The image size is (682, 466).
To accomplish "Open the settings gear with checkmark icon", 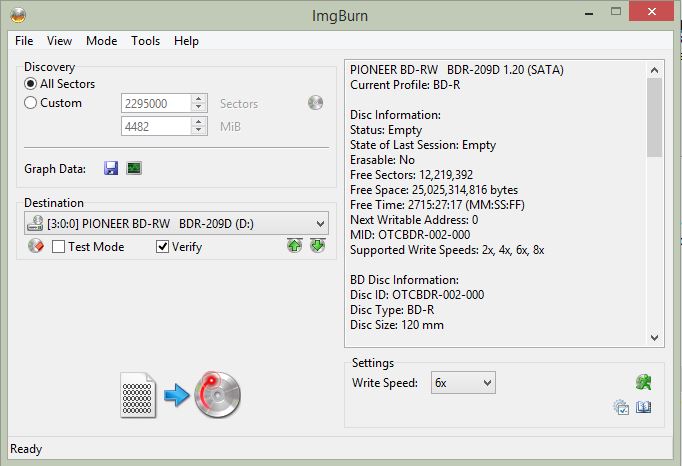I will click(x=621, y=407).
